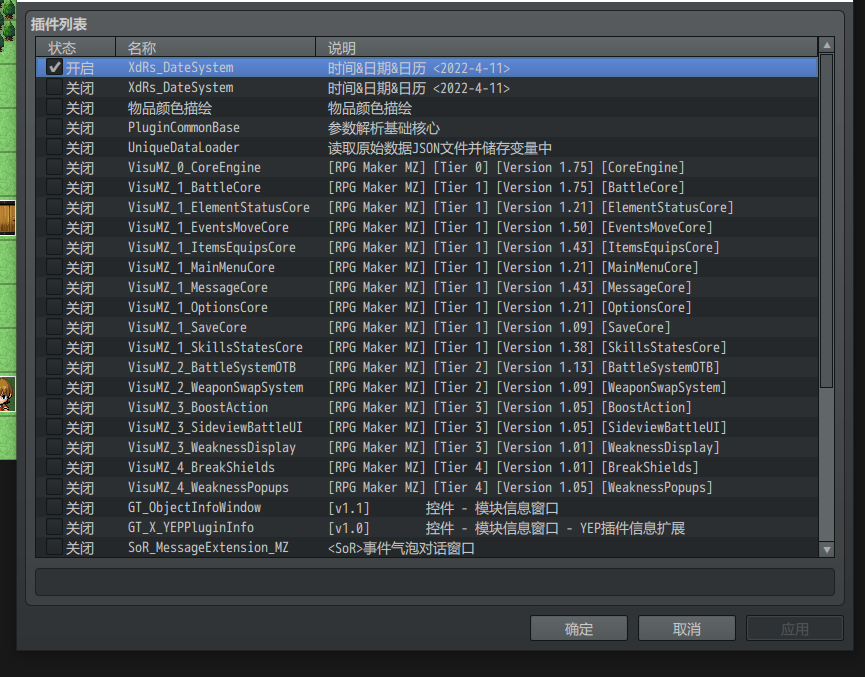The width and height of the screenshot is (865, 677).
Task: Select the 物品颜色描绘 plugin row
Action: 427,108
